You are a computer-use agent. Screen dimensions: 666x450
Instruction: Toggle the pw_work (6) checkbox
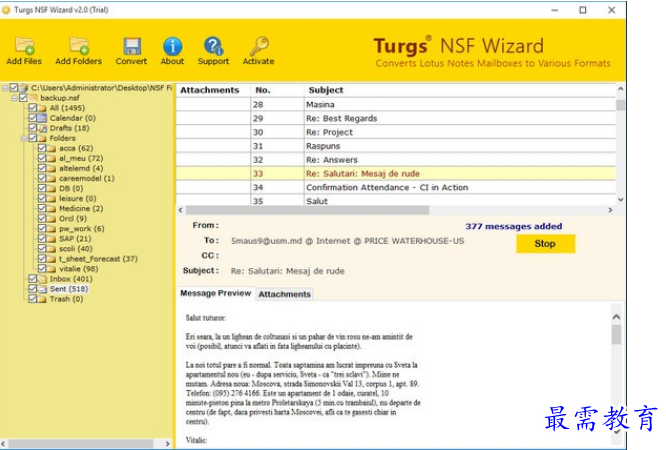click(x=42, y=228)
